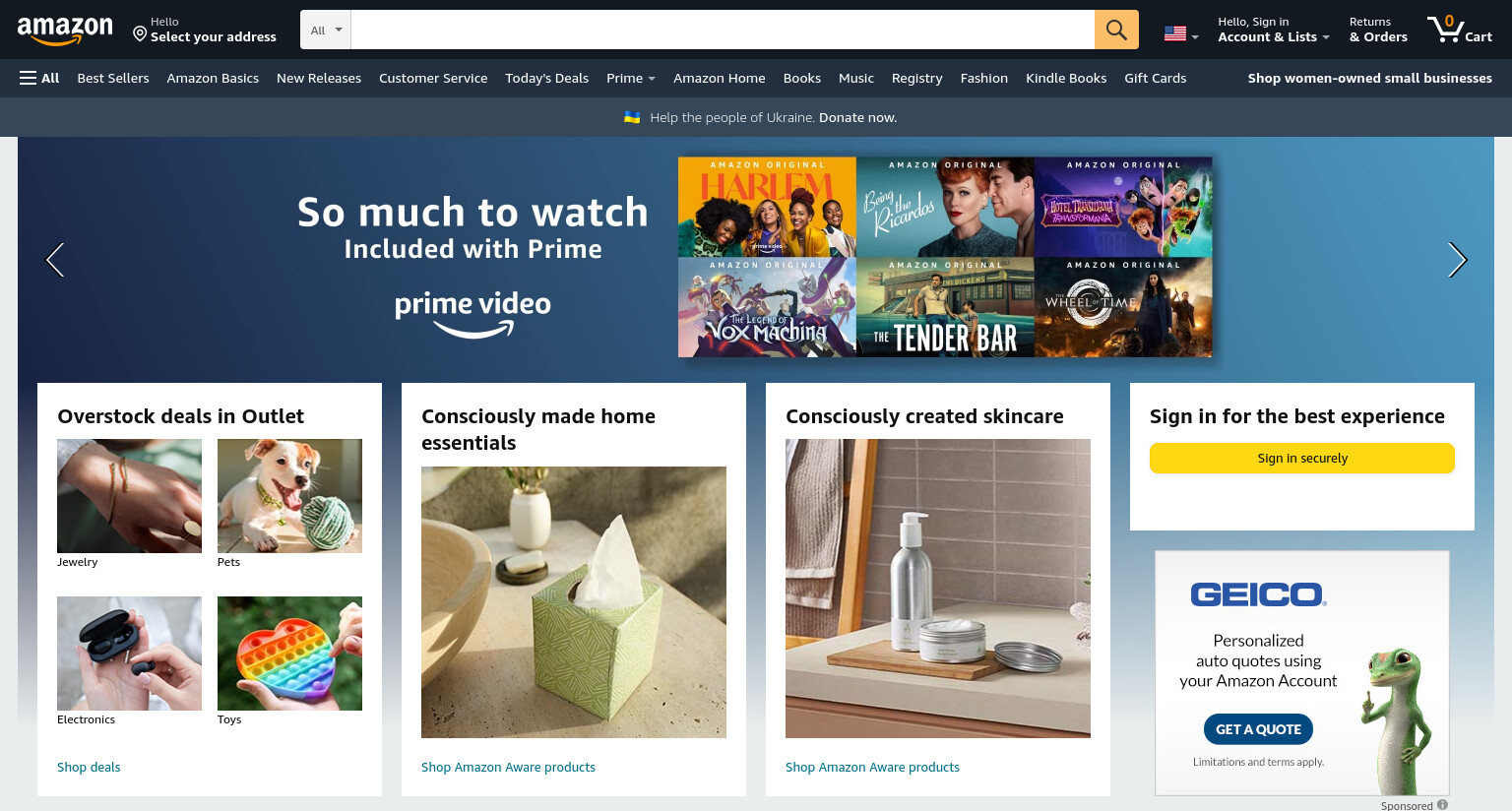Click the orange search magnifier button

[1116, 30]
